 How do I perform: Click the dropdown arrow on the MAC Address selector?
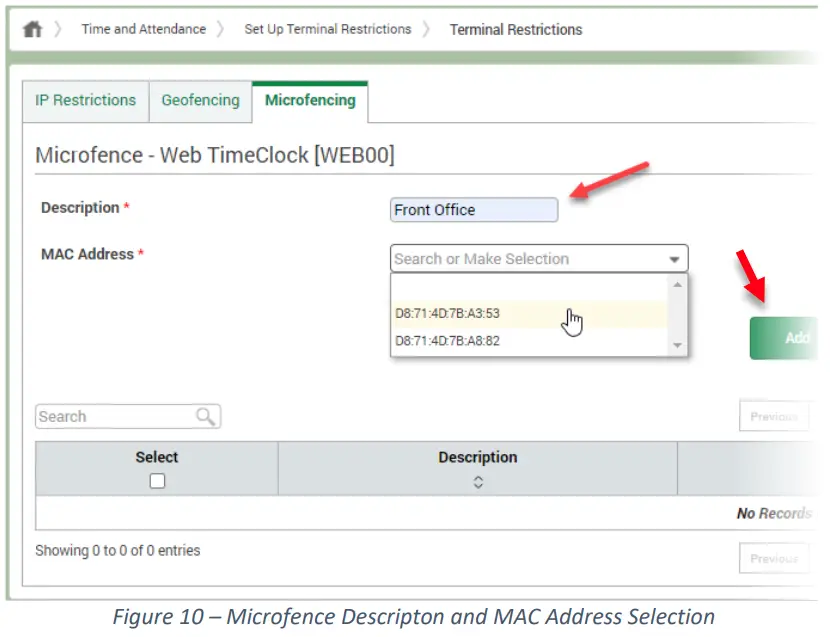pos(678,258)
